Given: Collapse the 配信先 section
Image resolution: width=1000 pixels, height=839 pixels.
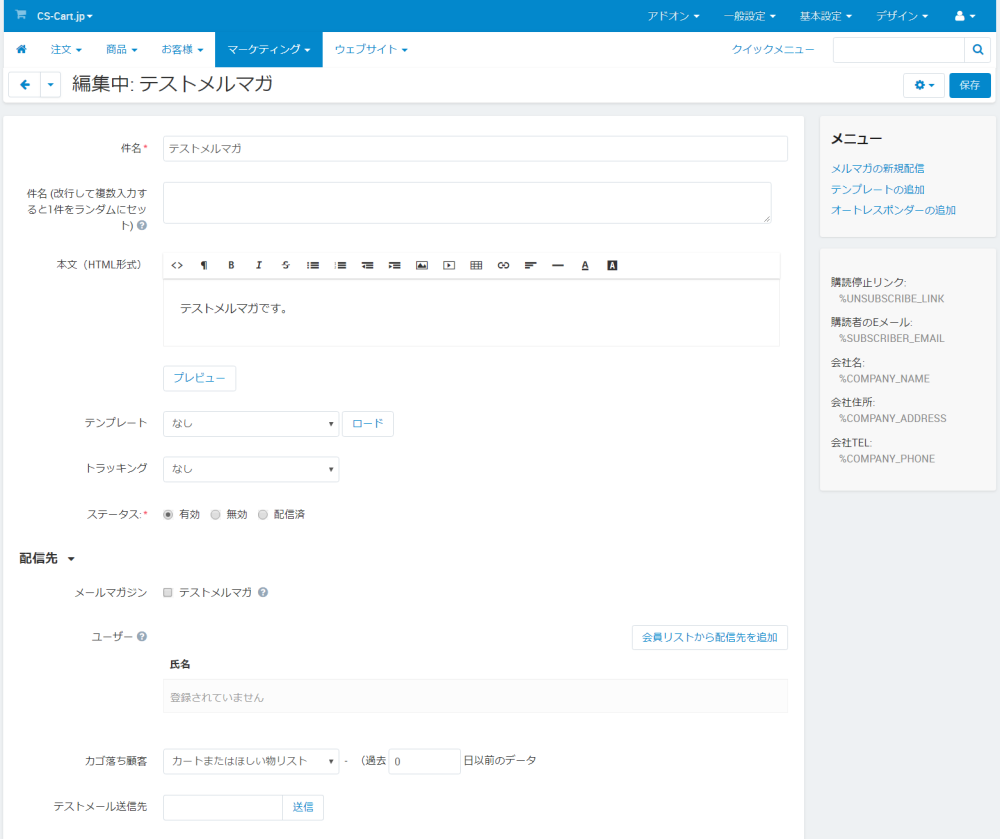Looking at the screenshot, I should tap(47, 558).
